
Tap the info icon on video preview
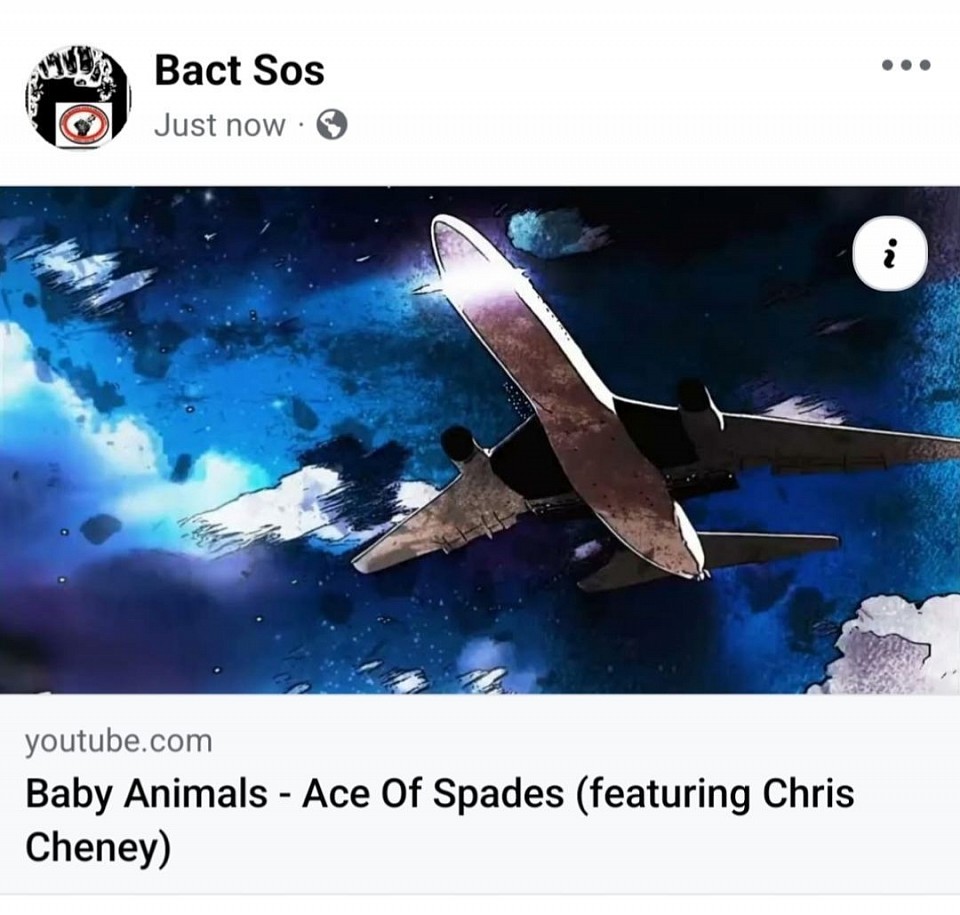coord(890,253)
